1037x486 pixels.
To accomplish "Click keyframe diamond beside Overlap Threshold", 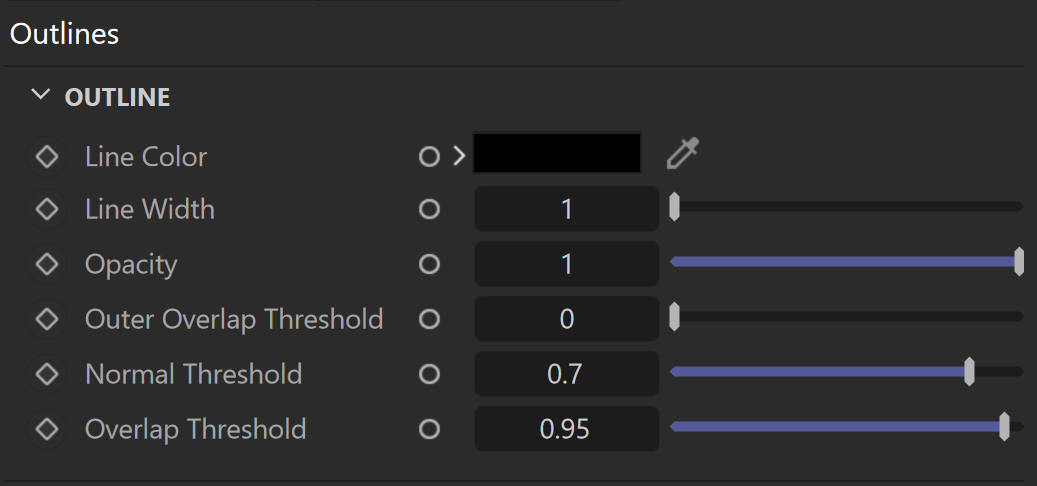I will coord(47,429).
